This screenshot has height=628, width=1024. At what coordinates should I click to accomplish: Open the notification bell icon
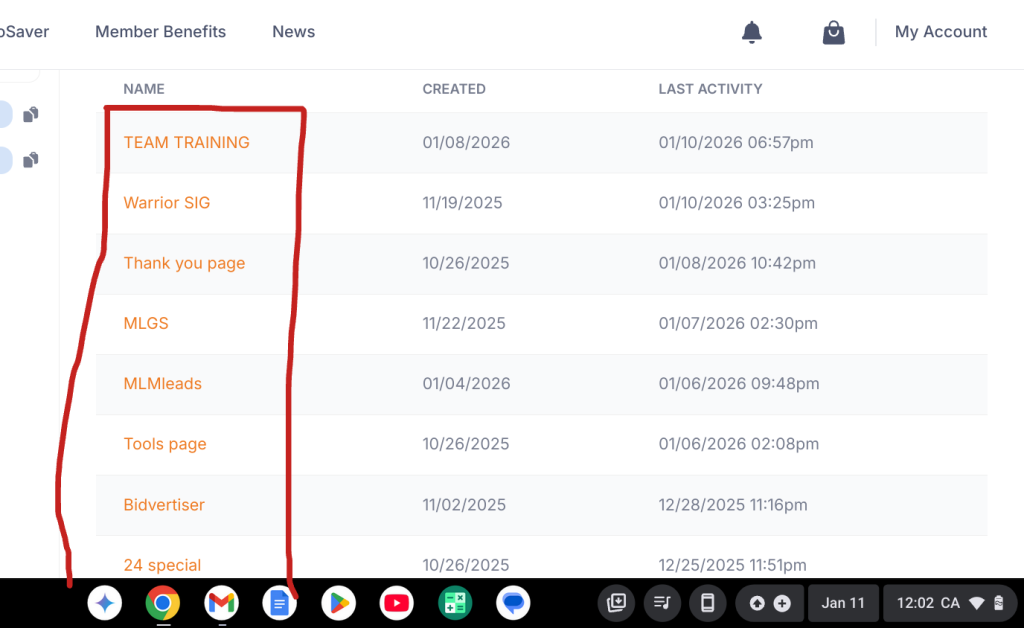coord(751,32)
